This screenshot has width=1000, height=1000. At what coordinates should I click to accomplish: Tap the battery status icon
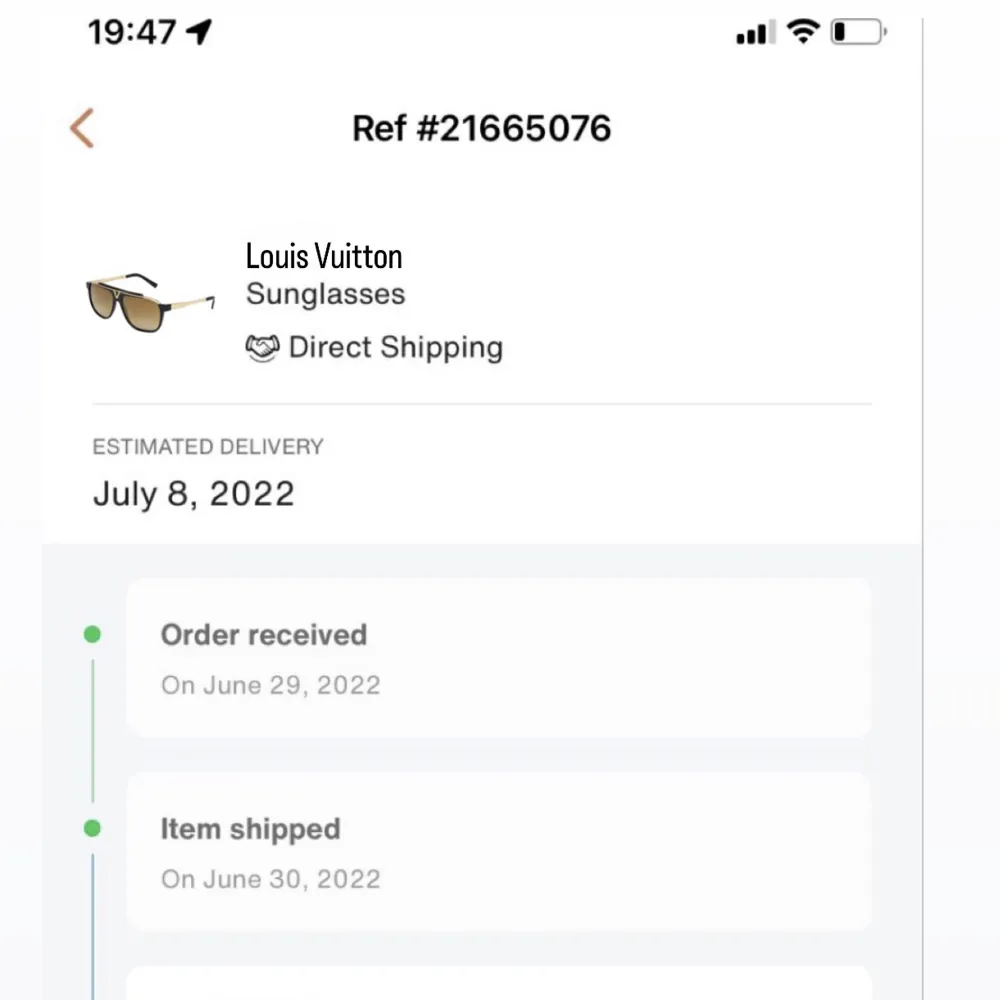pos(858,33)
